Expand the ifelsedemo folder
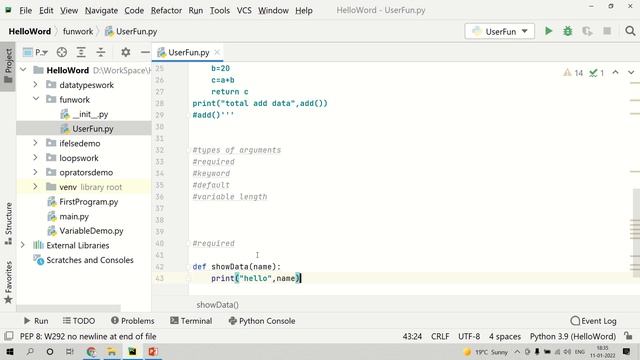 pos(36,143)
